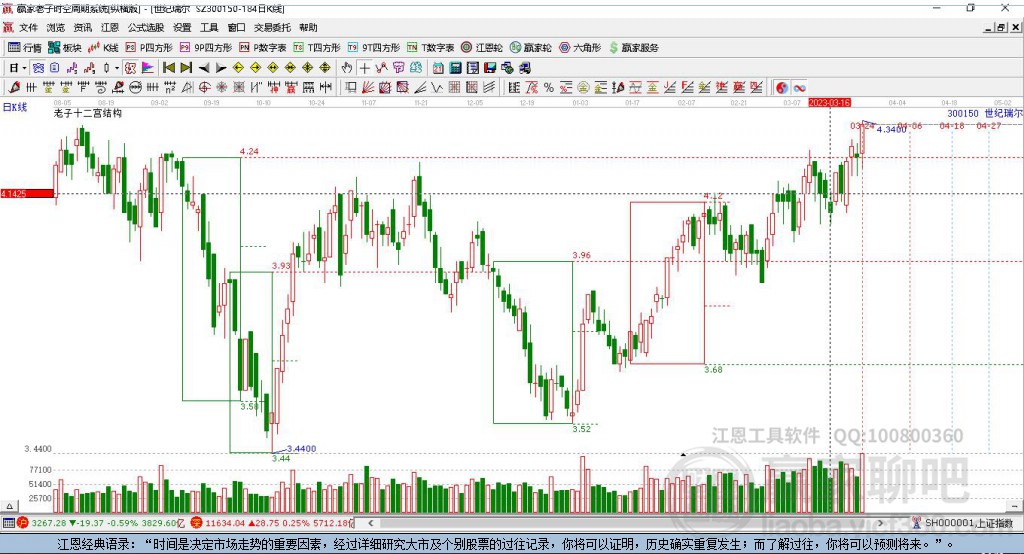This screenshot has height=554, width=1024.
Task: Open the 设置 menu
Action: (x=182, y=27)
